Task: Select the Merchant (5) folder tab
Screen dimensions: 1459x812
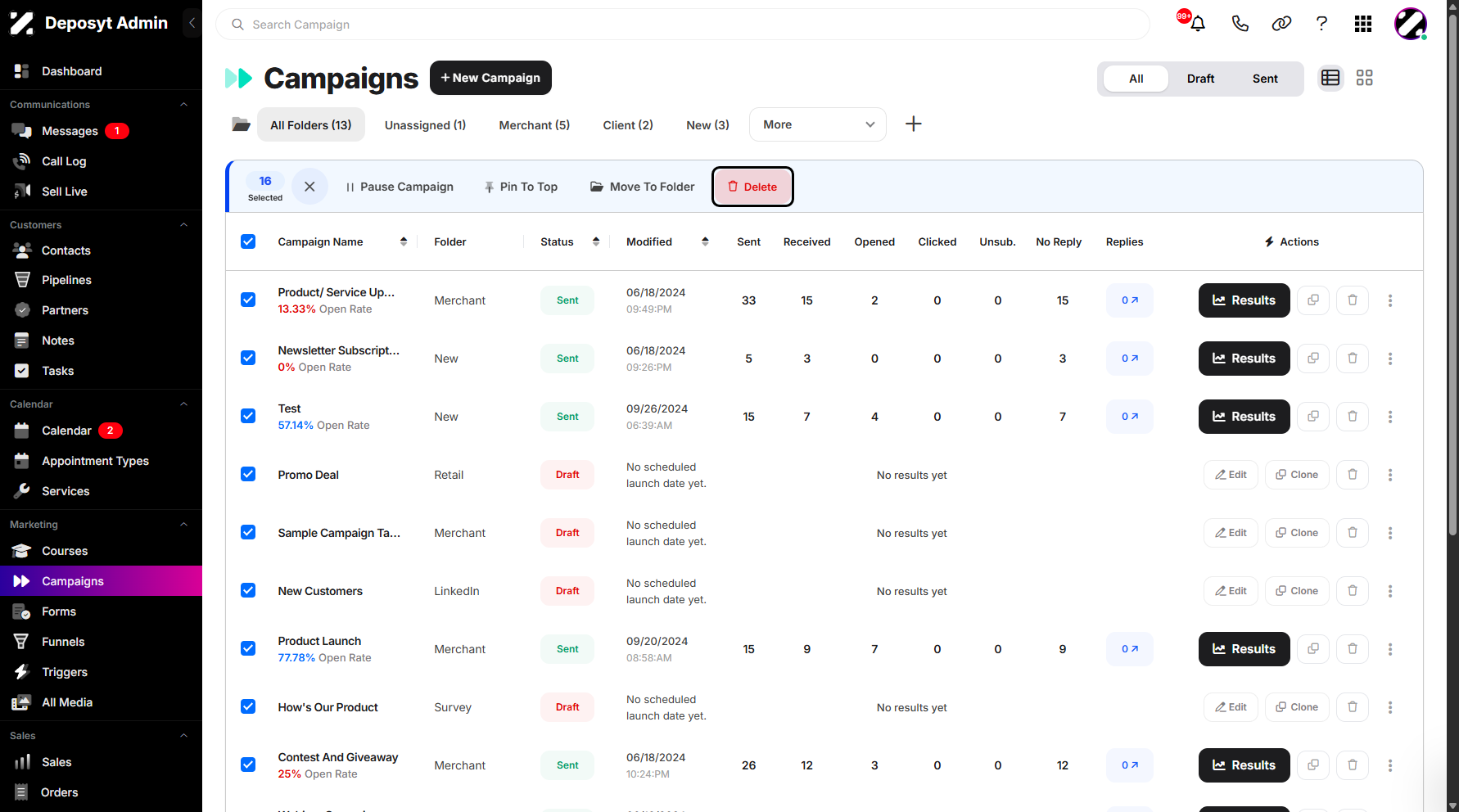Action: [534, 125]
